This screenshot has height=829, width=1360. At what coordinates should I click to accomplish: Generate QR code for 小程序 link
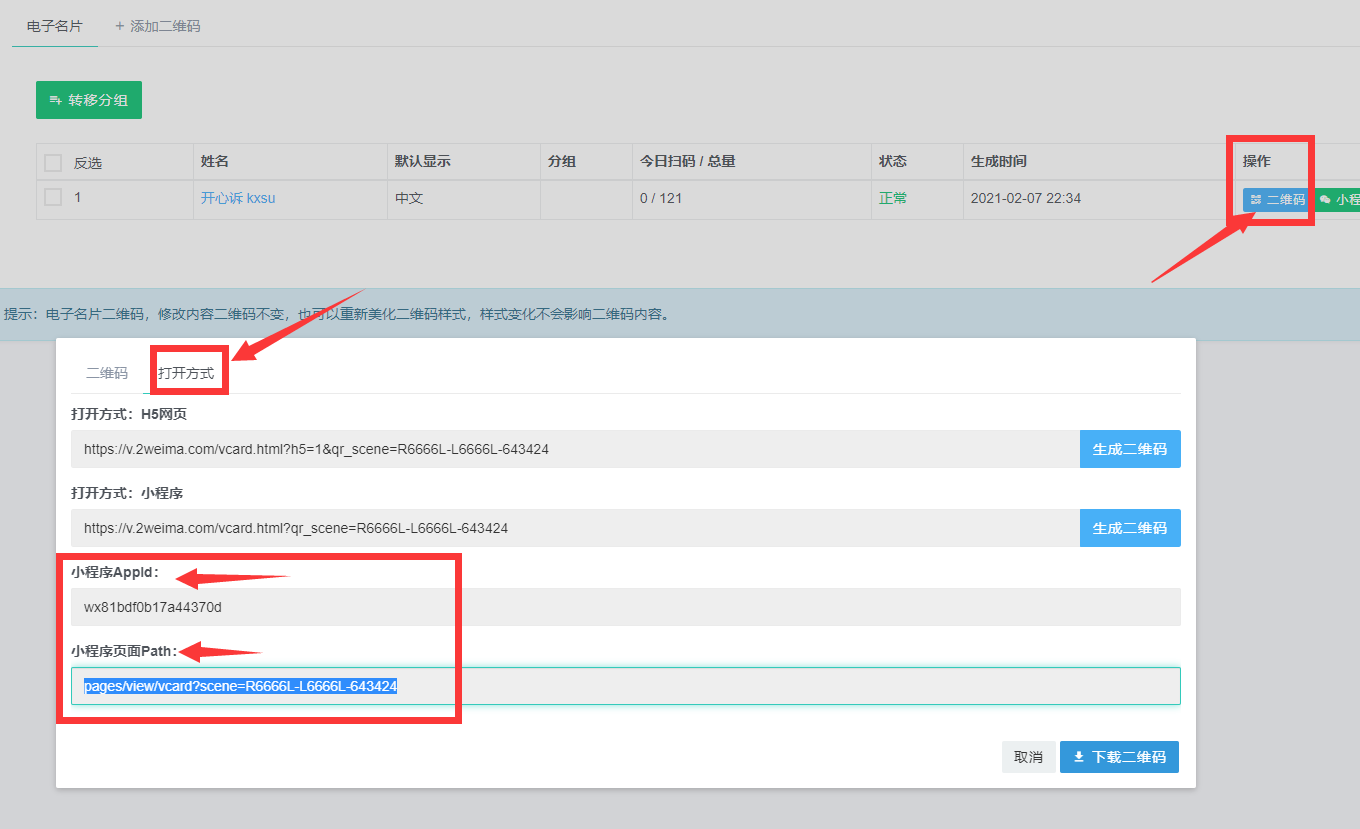(x=1129, y=528)
